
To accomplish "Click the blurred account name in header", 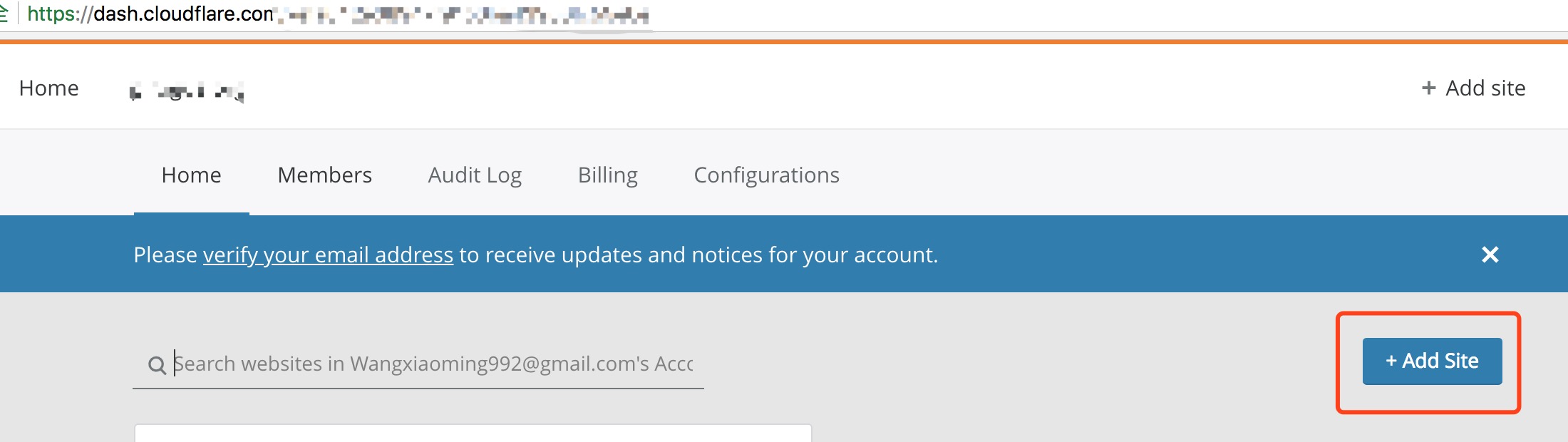I will click(x=187, y=91).
